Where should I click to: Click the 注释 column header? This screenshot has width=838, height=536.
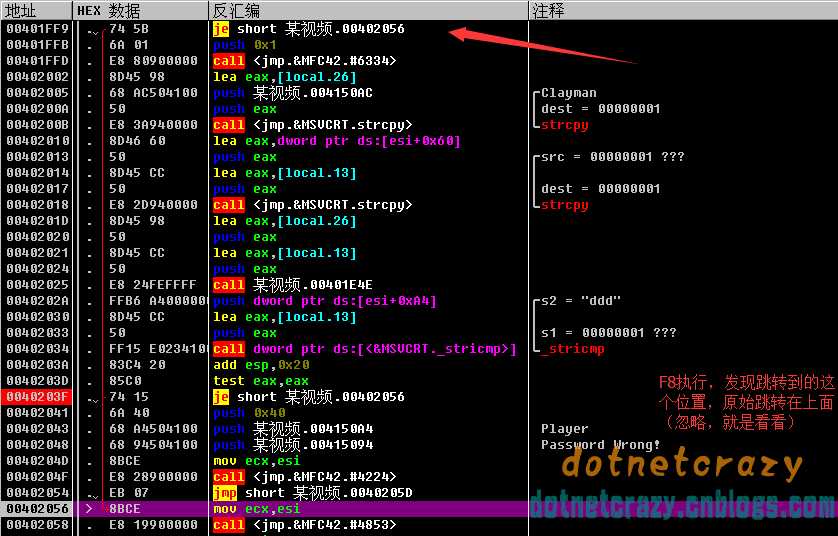(683, 10)
